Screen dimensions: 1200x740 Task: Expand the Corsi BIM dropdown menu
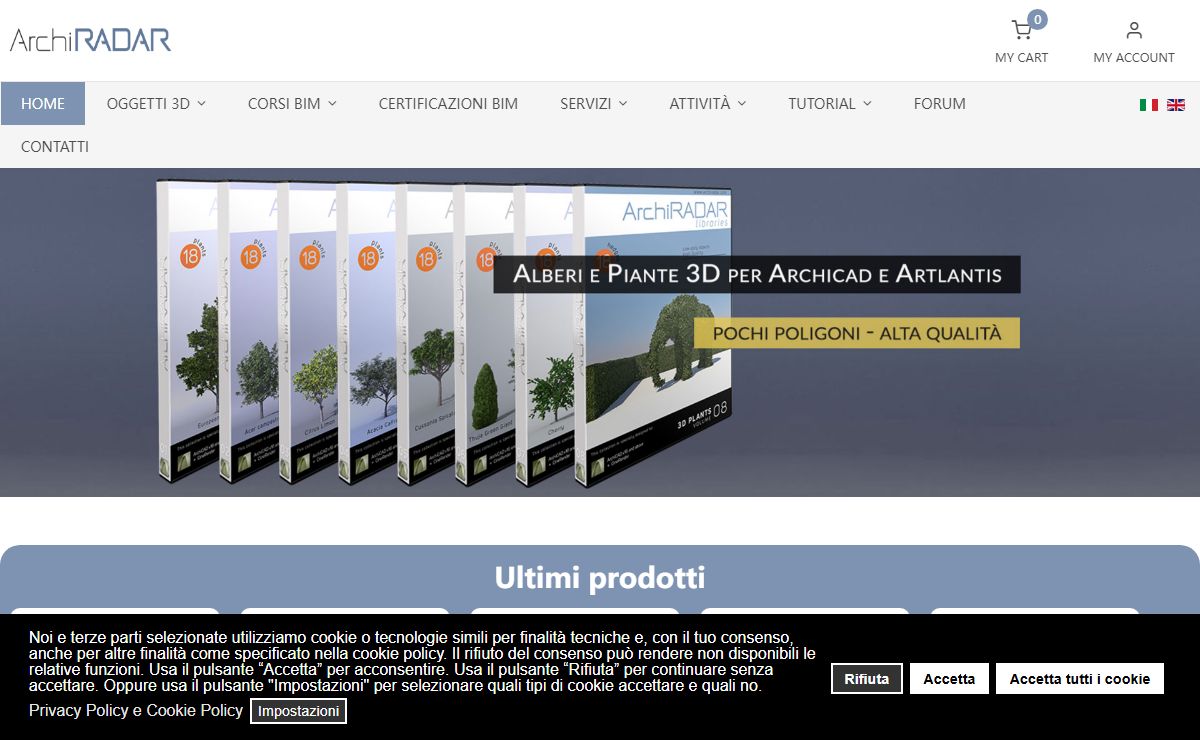[x=292, y=103]
